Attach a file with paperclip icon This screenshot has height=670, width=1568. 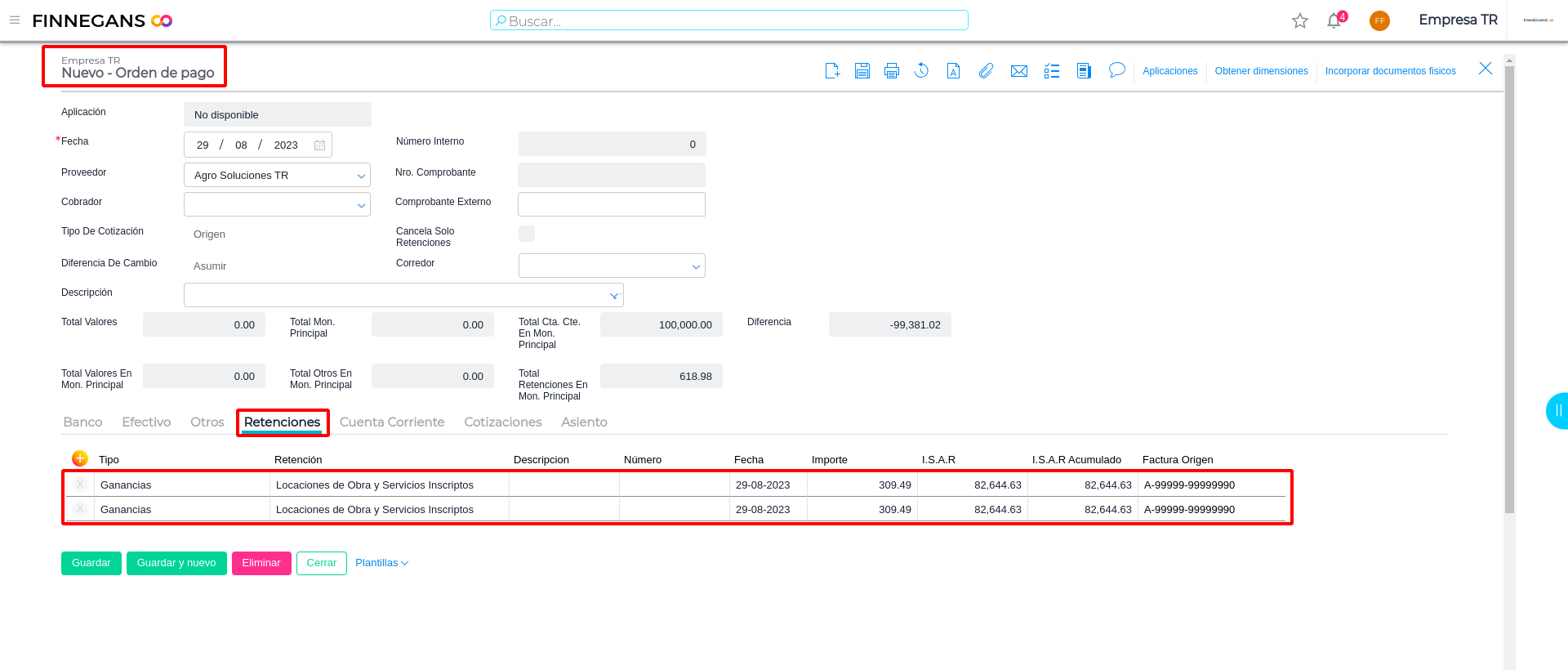click(x=987, y=71)
